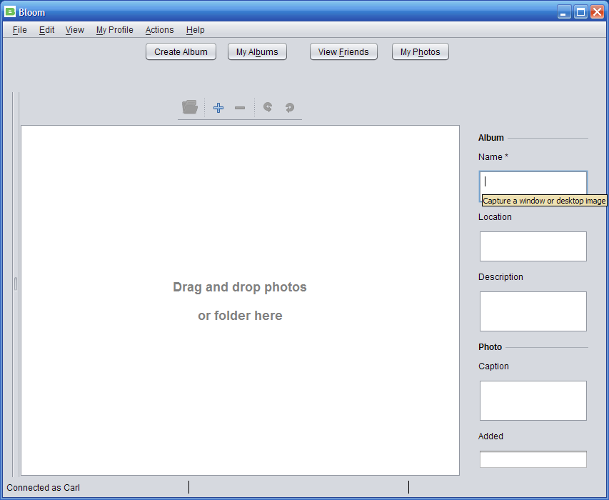Open the Actions menu
Viewport: 609px width, 500px height.
159,30
